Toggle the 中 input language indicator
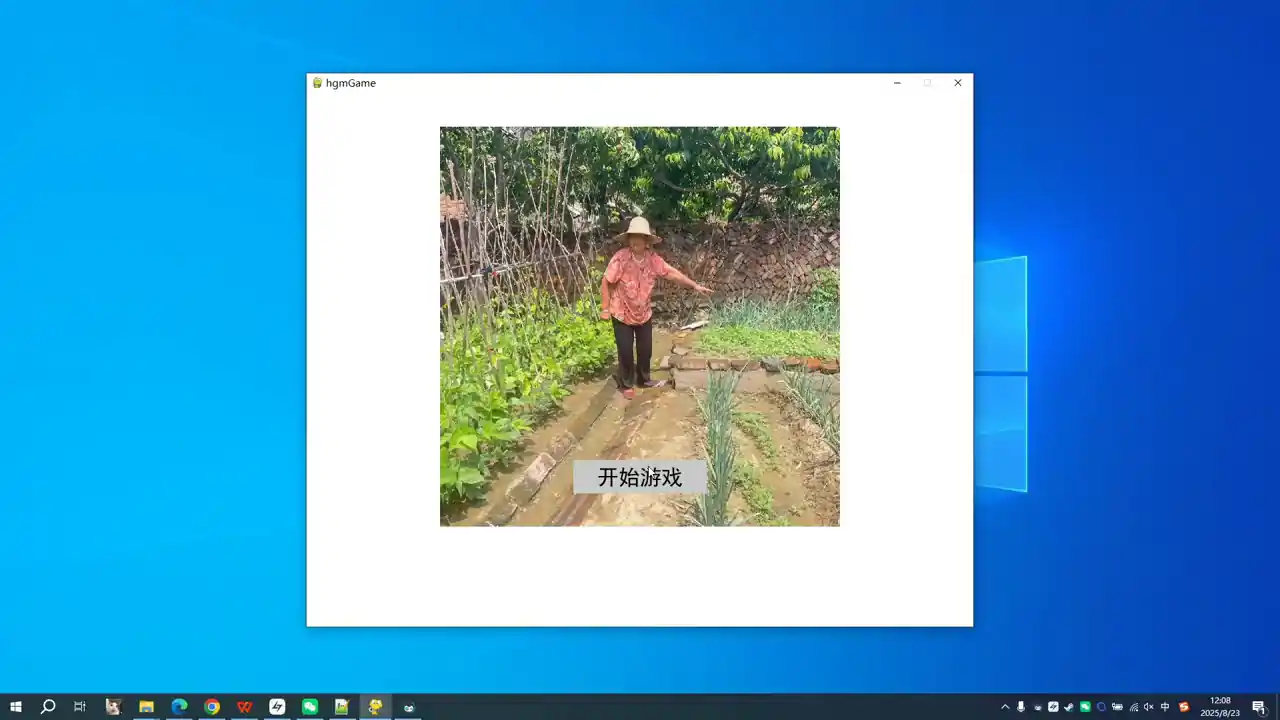Image resolution: width=1280 pixels, height=720 pixels. pos(1165,707)
